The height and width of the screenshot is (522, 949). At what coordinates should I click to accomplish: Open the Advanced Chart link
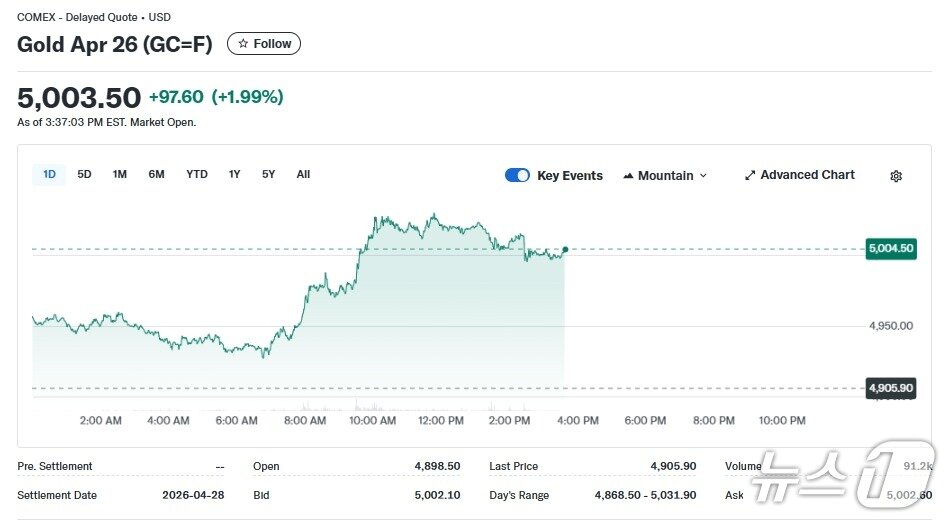(807, 175)
